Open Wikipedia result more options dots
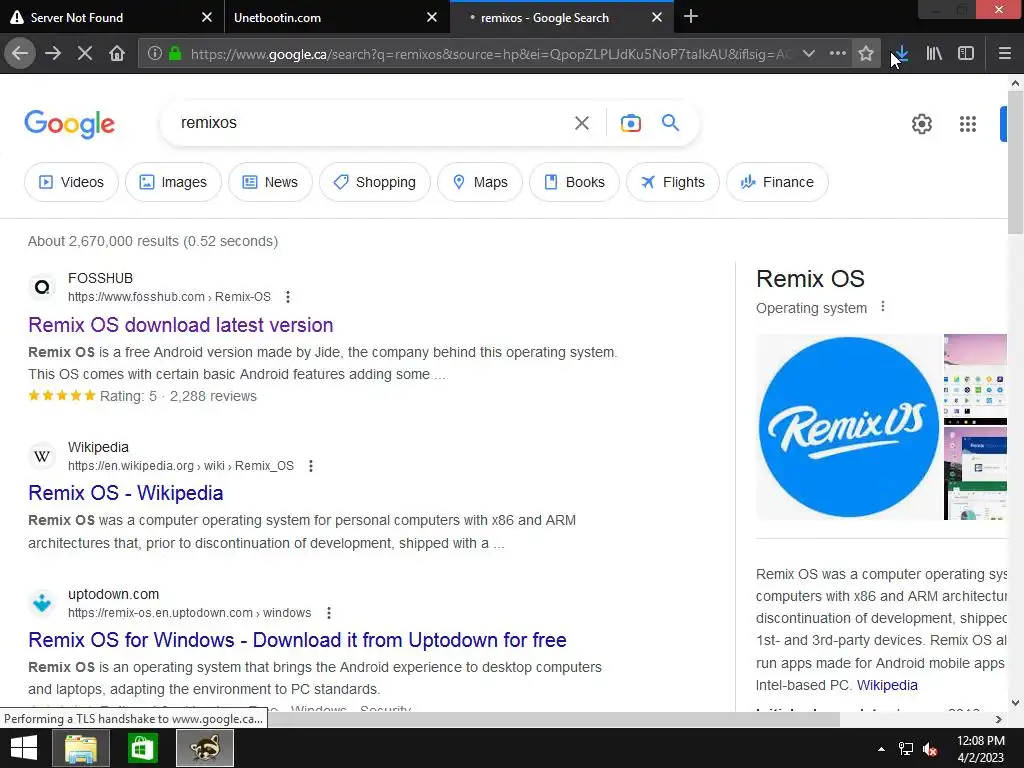This screenshot has height=768, width=1024. click(x=311, y=466)
